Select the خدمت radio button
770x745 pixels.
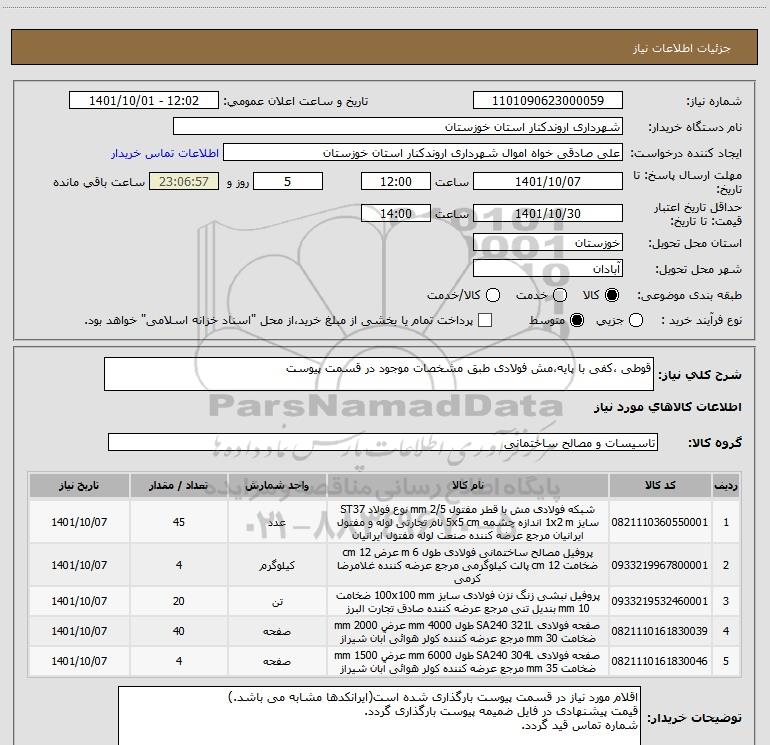[x=560, y=295]
